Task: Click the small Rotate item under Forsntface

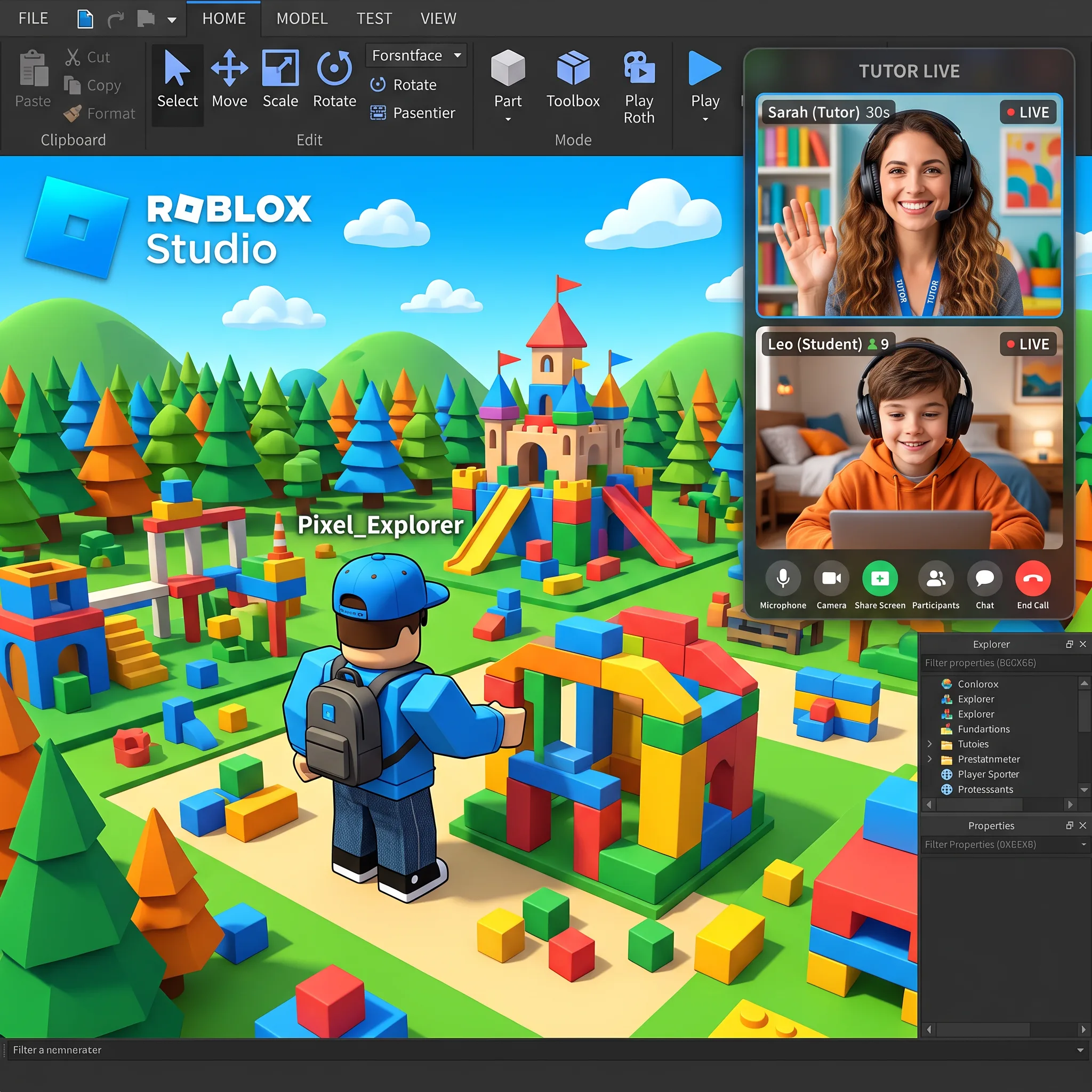Action: pyautogui.click(x=404, y=85)
